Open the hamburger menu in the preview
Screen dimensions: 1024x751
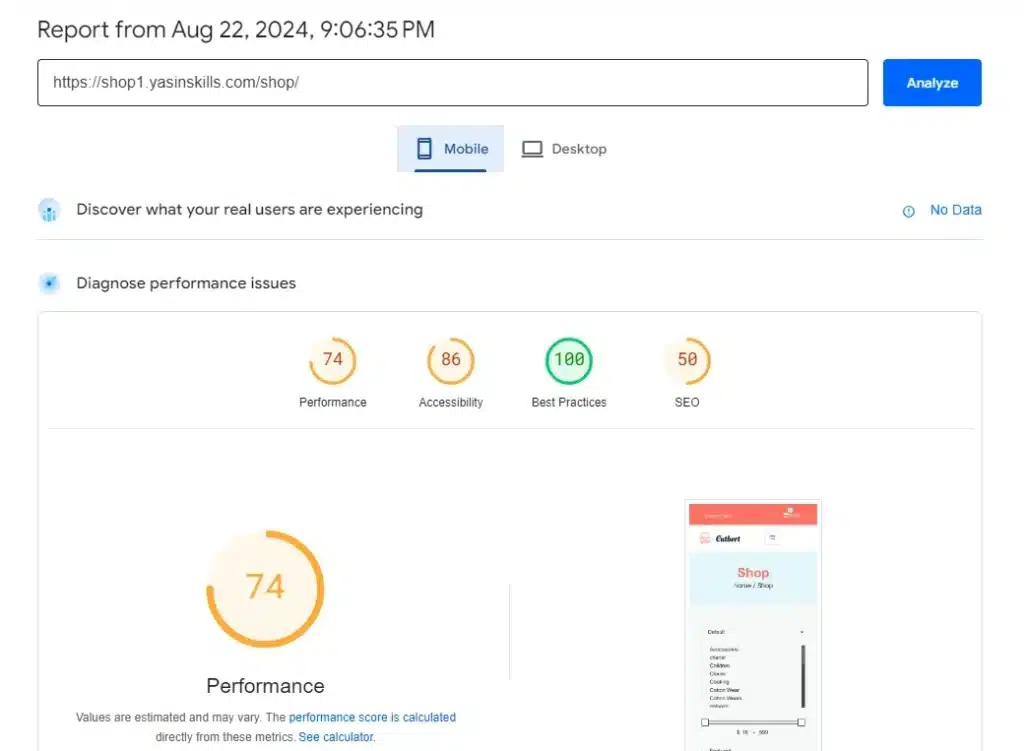[x=772, y=538]
